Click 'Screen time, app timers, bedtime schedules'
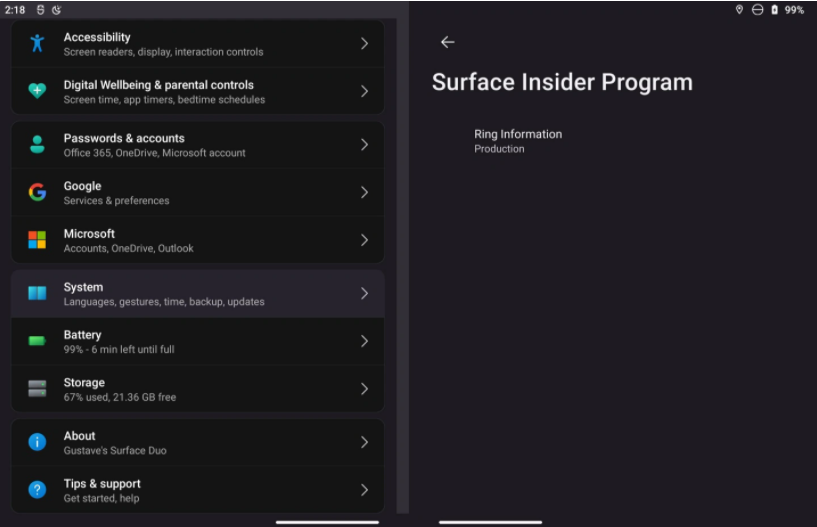The width and height of the screenshot is (817, 527). tap(164, 100)
